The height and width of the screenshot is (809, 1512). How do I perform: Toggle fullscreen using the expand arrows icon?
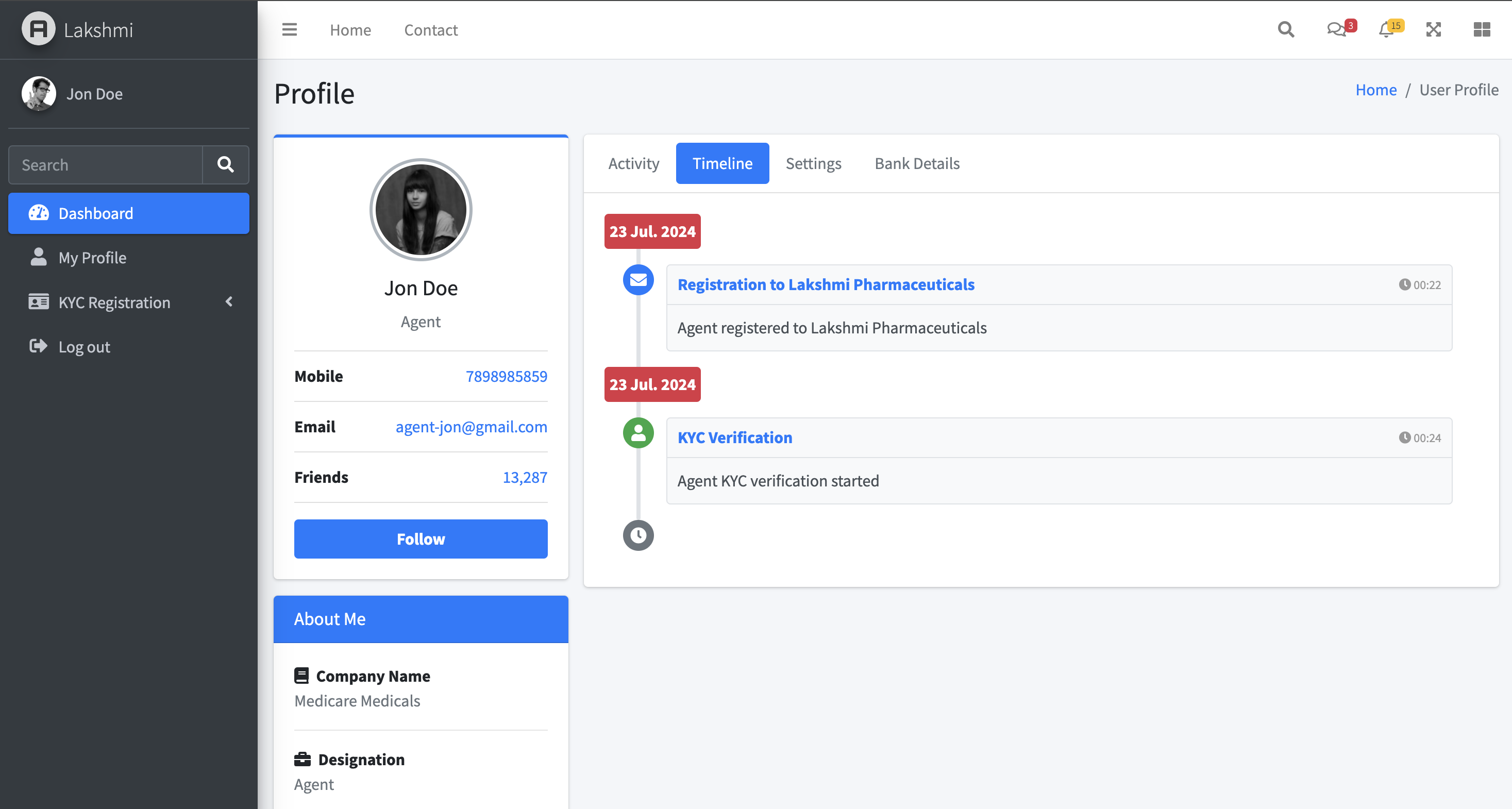pos(1433,29)
